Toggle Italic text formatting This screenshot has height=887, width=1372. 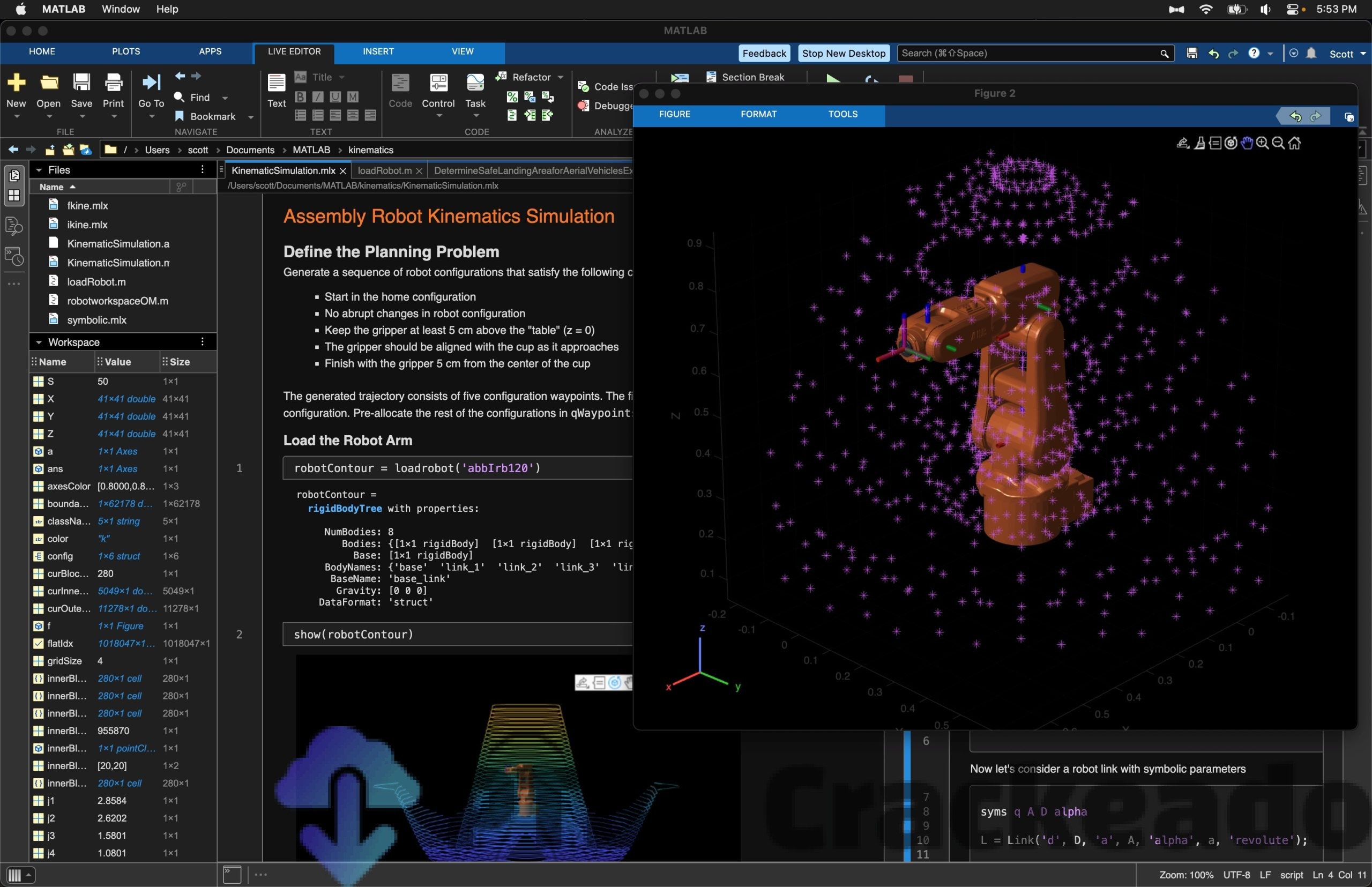317,97
